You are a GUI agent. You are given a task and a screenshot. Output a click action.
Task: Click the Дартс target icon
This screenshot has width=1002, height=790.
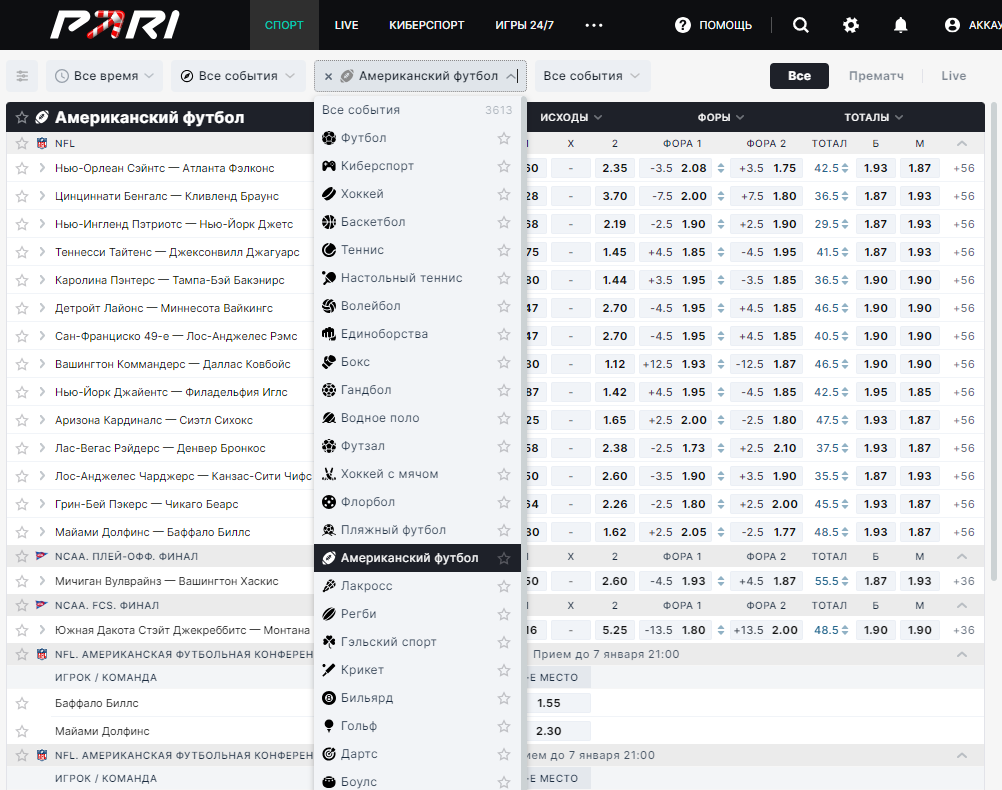point(328,754)
